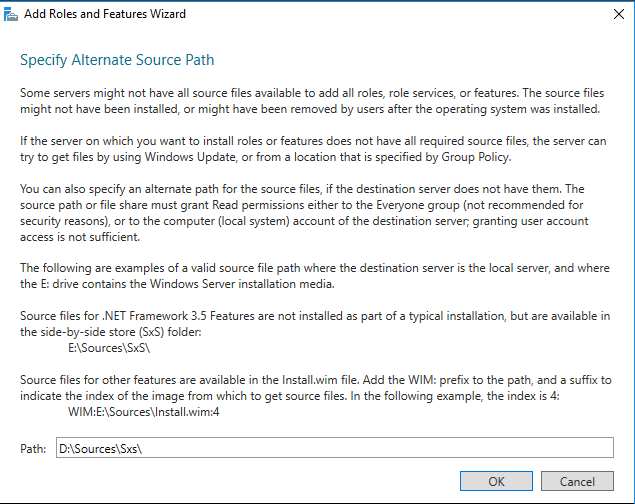This screenshot has height=504, width=635.
Task: Click the "Specify Alternate Source Path" heading
Action: click(x=117, y=60)
